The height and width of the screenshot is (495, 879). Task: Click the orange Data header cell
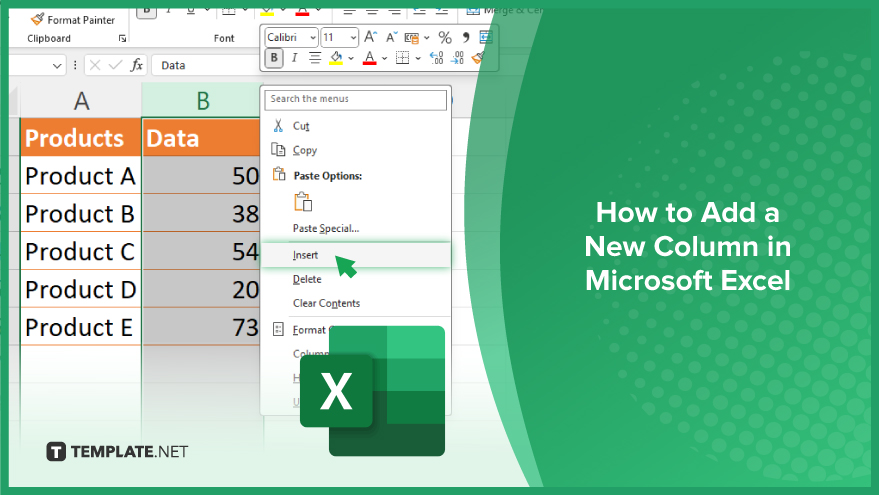tap(202, 138)
